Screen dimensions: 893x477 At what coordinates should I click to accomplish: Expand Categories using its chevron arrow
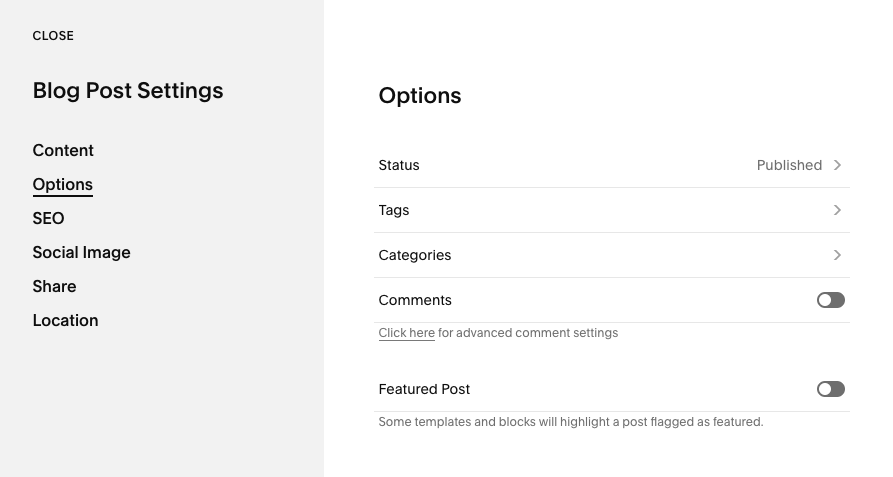pyautogui.click(x=837, y=255)
